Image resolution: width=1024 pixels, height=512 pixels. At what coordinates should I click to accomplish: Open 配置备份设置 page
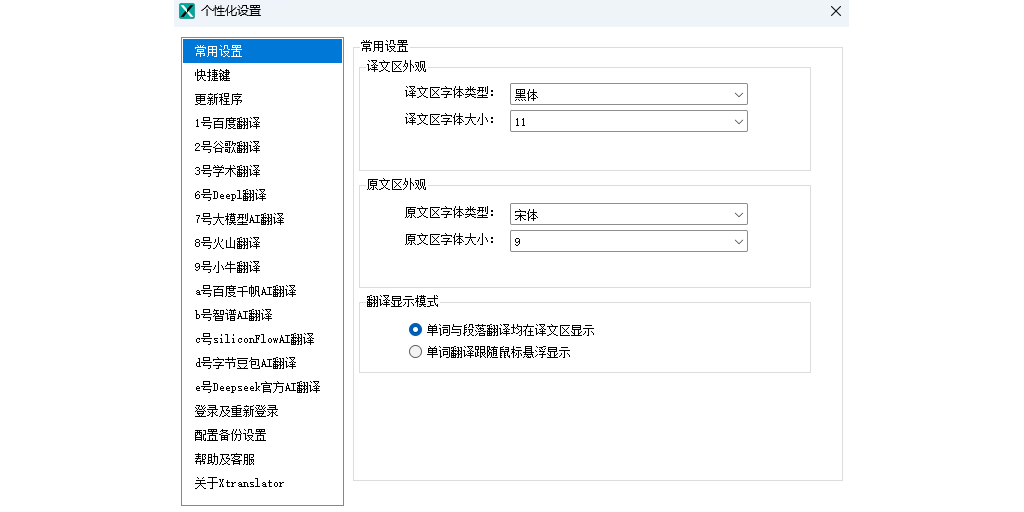click(230, 435)
